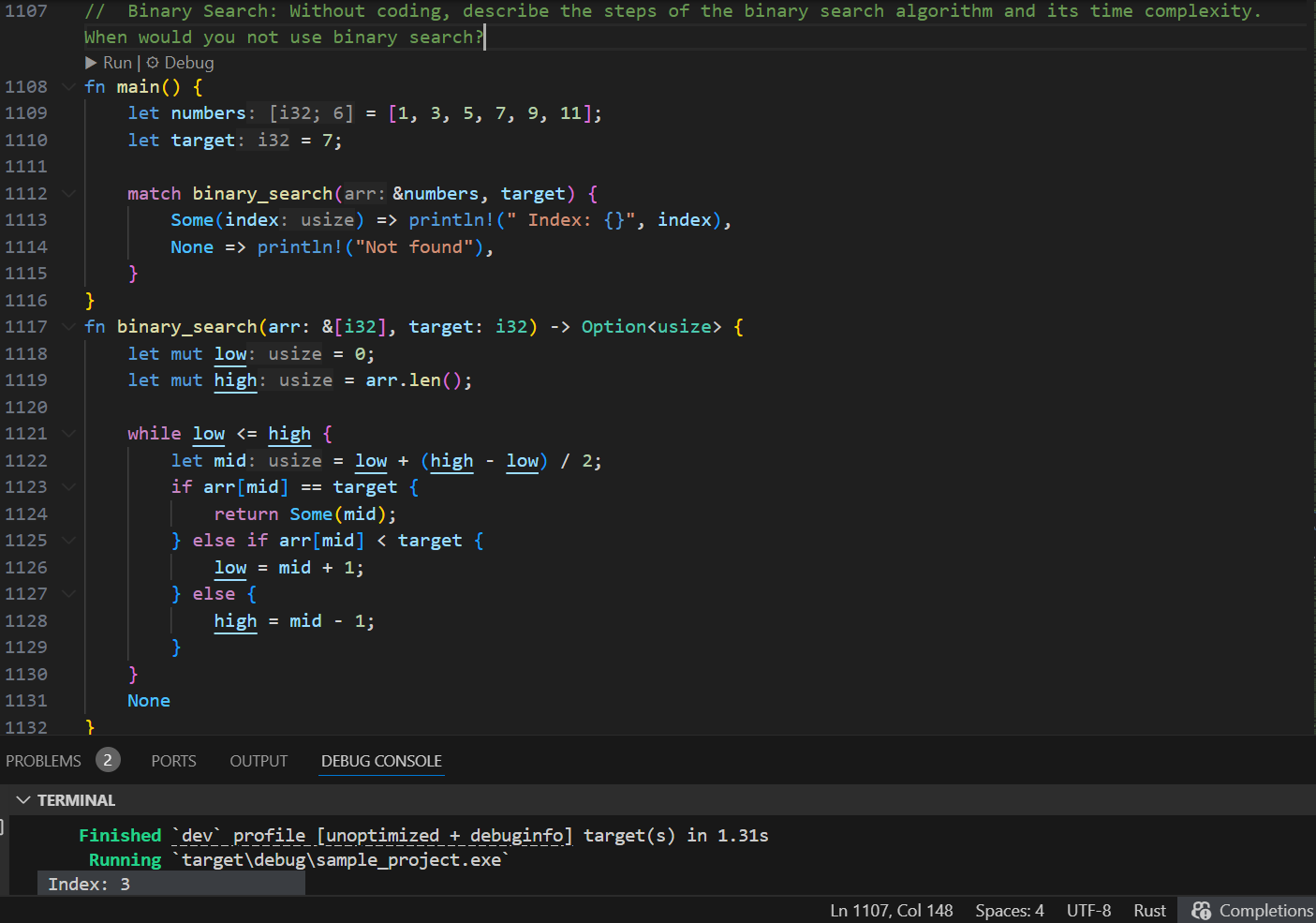This screenshot has height=923, width=1316.
Task: Click the UTF-8 encoding selector
Action: [x=1088, y=911]
